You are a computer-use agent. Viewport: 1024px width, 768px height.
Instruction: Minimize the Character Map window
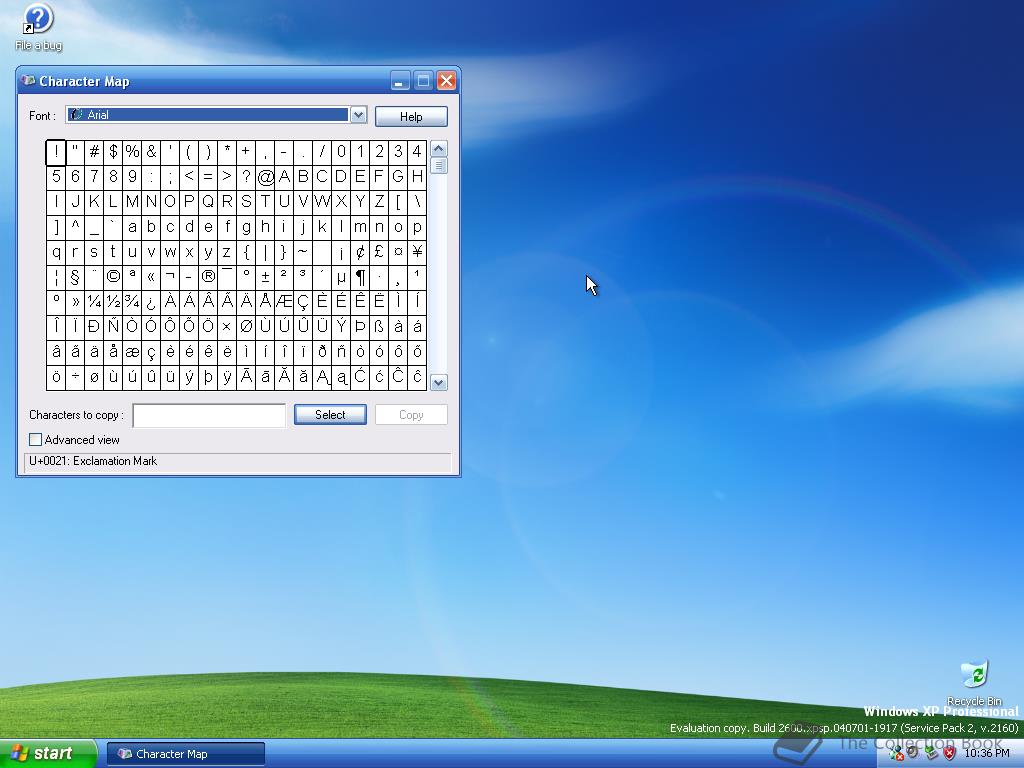(400, 80)
